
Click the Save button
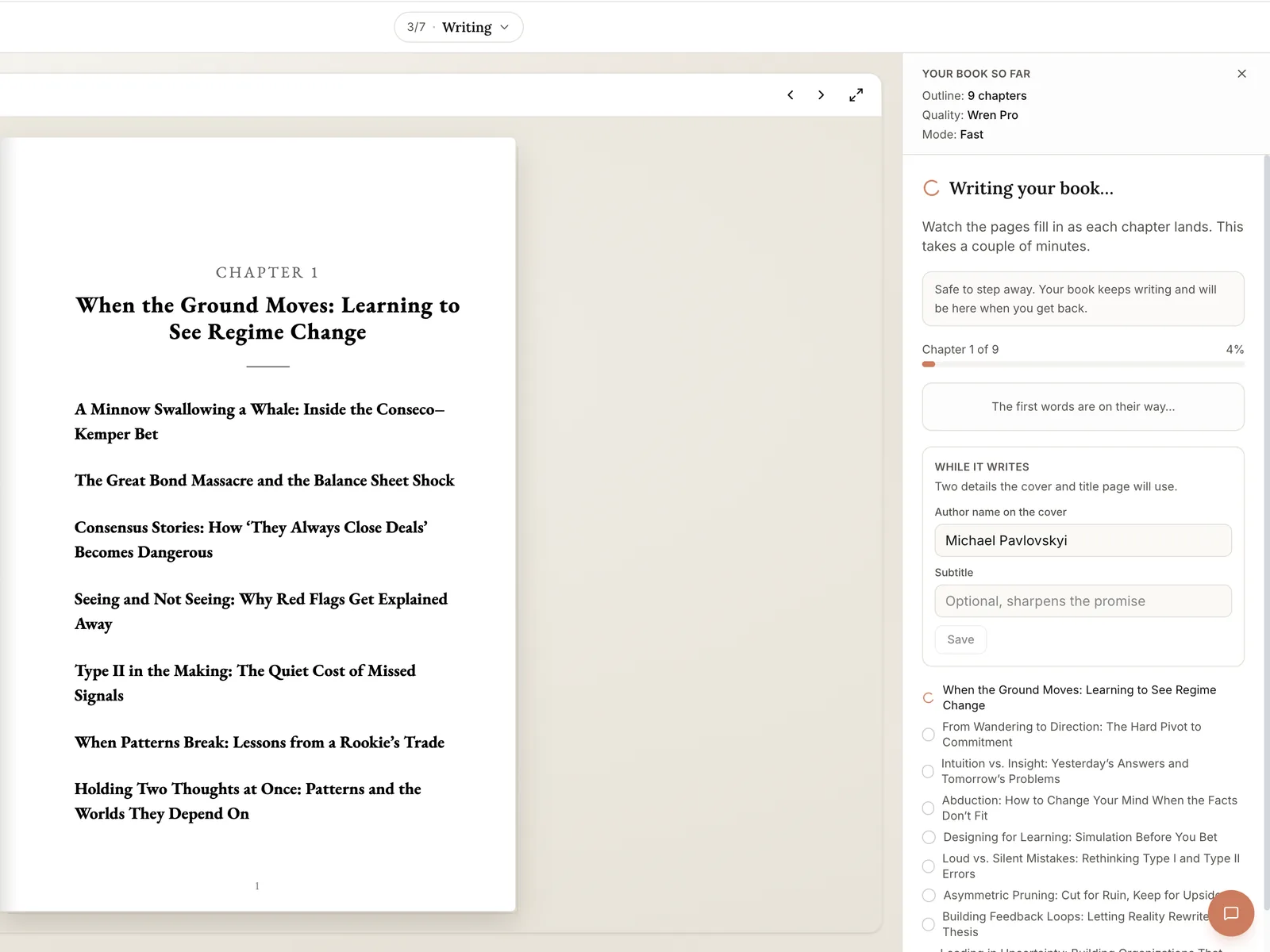click(960, 639)
